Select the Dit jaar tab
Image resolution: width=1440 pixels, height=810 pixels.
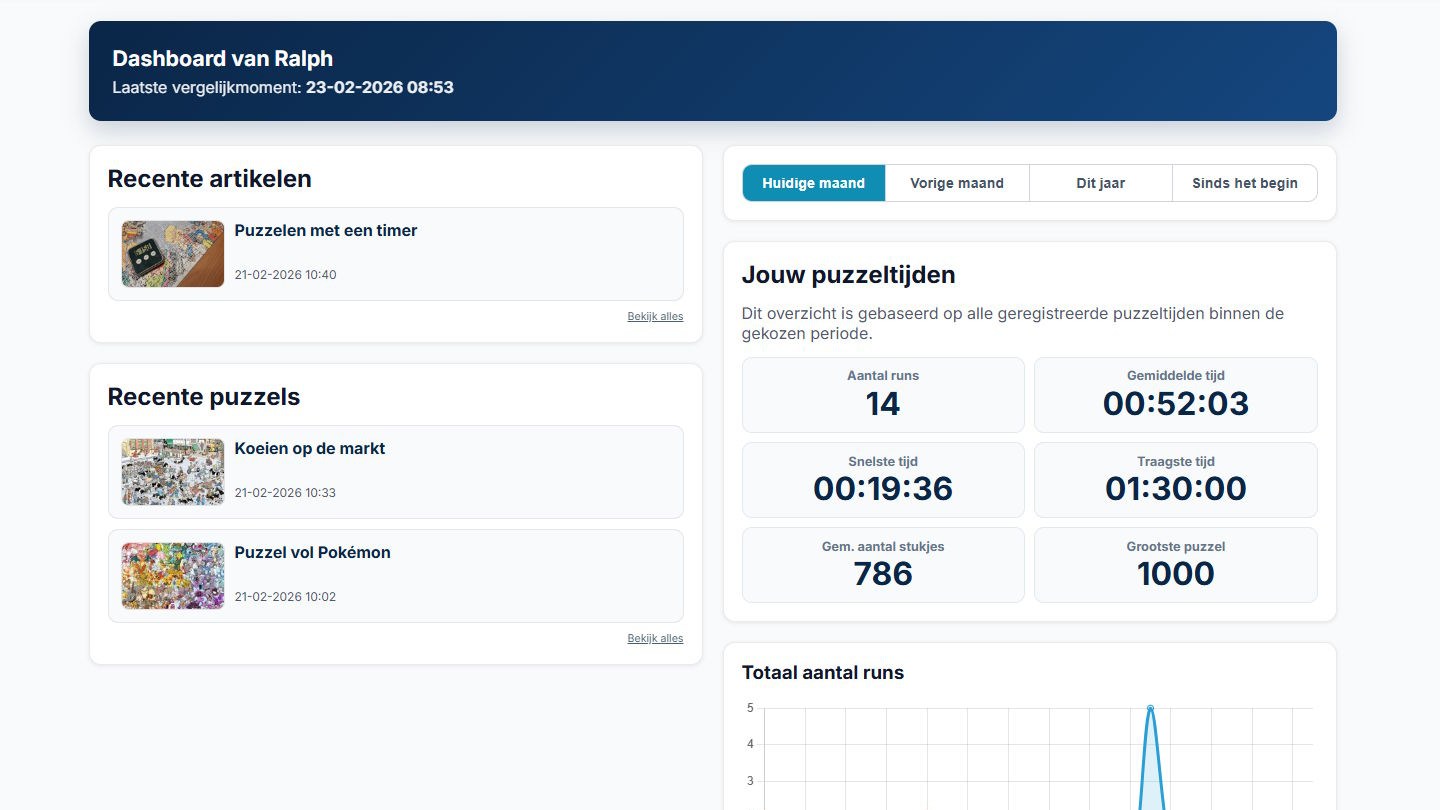[x=1100, y=183]
